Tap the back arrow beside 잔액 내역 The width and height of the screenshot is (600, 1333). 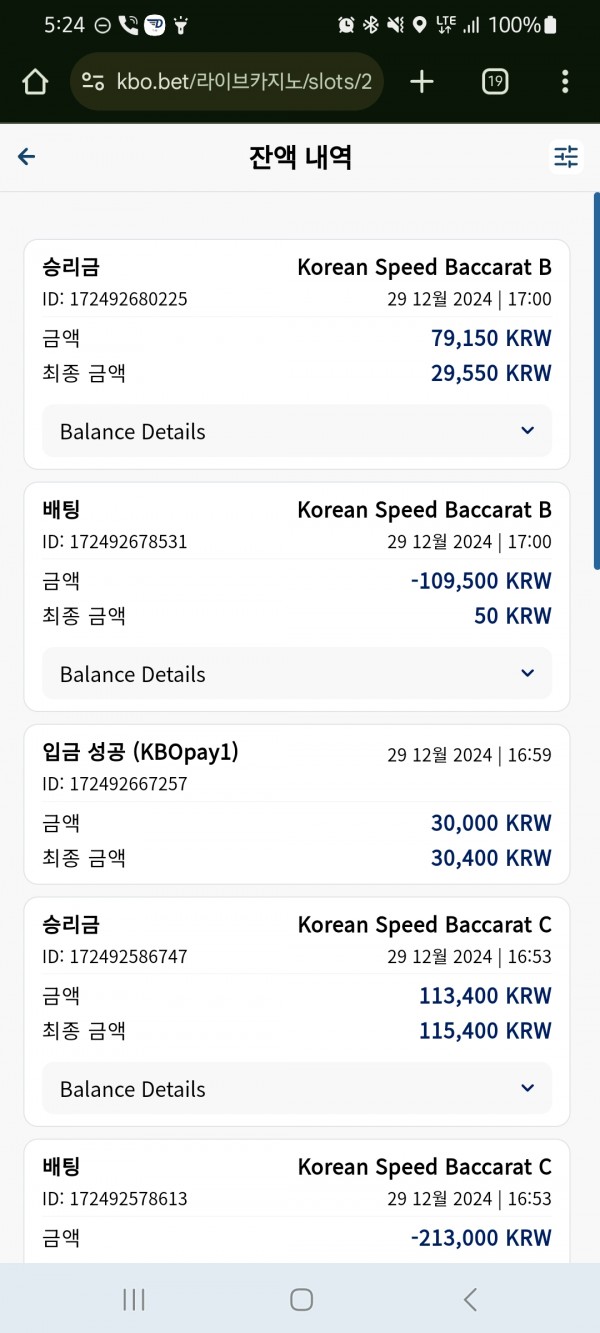click(x=27, y=156)
